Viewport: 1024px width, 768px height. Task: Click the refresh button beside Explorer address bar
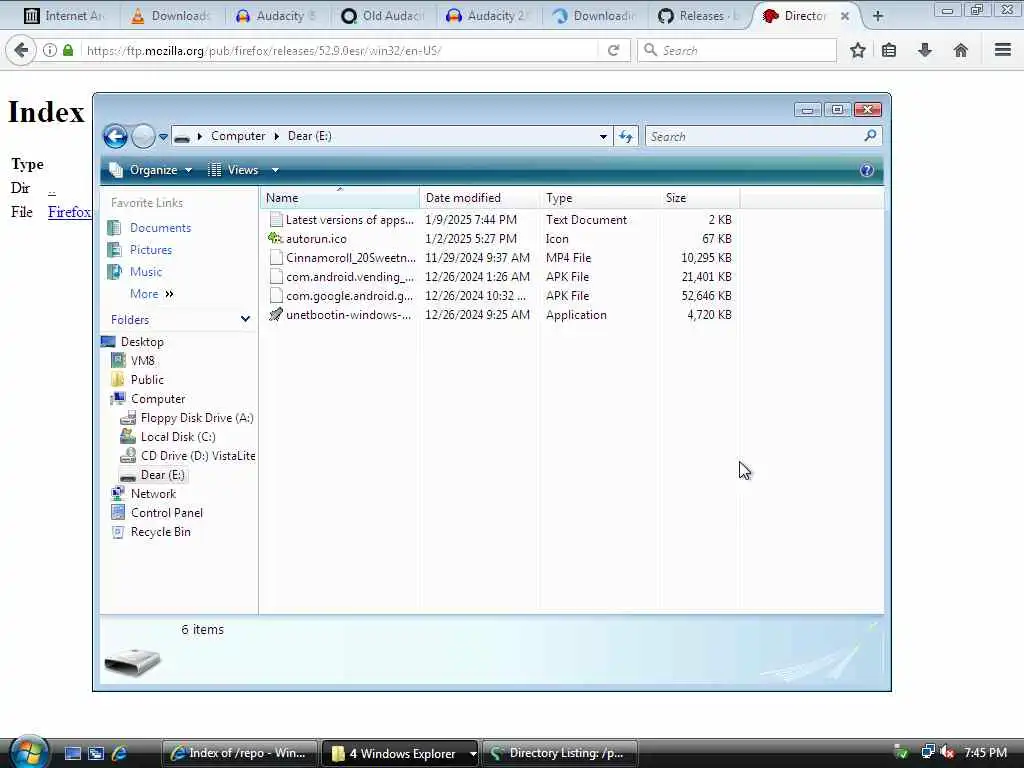(x=626, y=136)
